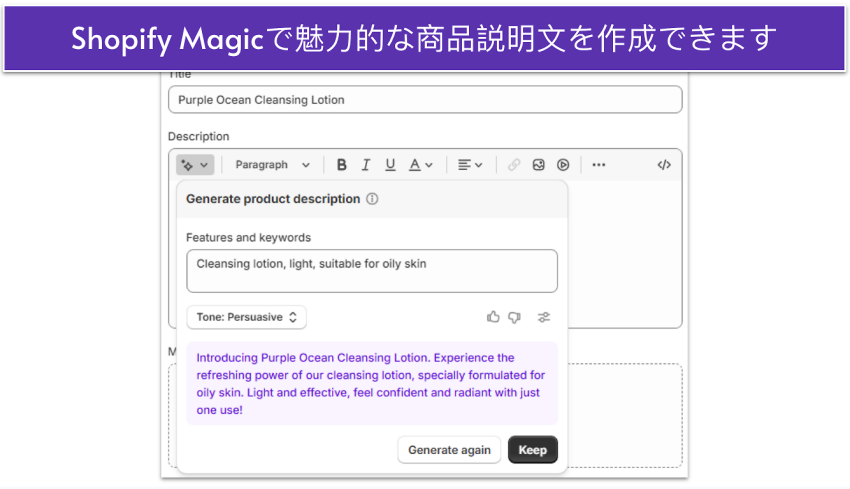
Task: Click the Title field with Purple Ocean Cleansing Lotion
Action: tap(425, 100)
